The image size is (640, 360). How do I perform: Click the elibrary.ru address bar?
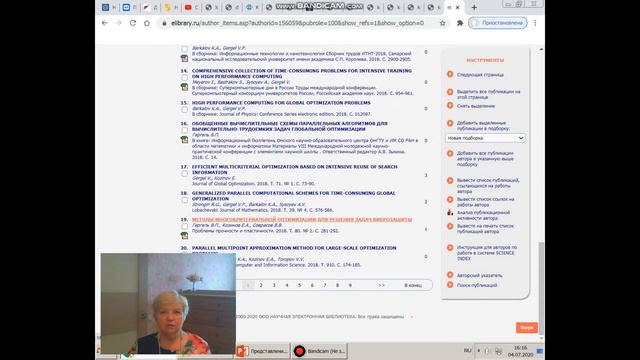[297, 23]
